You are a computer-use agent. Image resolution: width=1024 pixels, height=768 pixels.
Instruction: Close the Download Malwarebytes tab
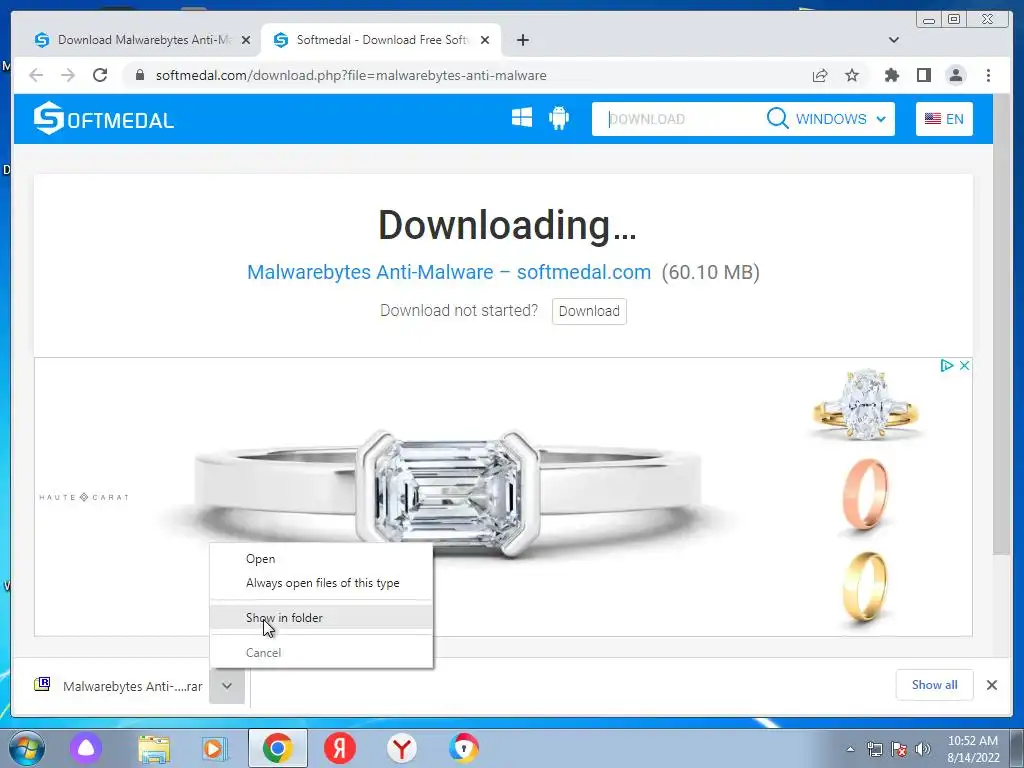click(246, 40)
